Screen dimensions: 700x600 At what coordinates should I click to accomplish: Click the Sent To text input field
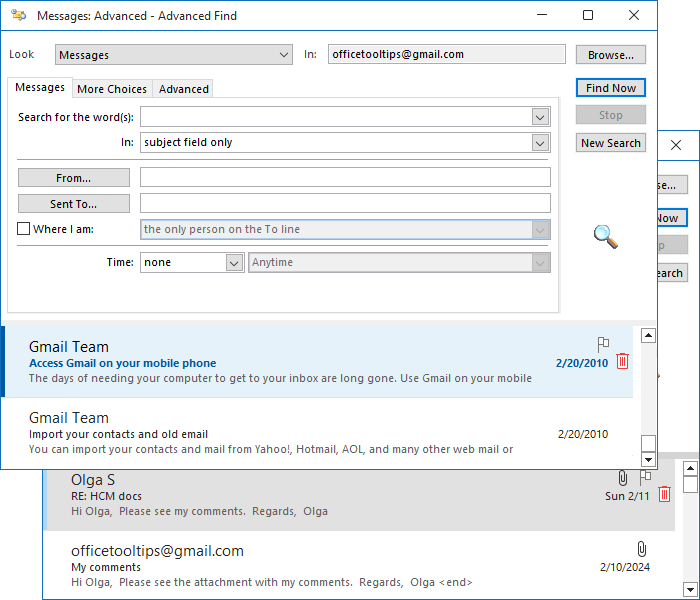(x=345, y=203)
